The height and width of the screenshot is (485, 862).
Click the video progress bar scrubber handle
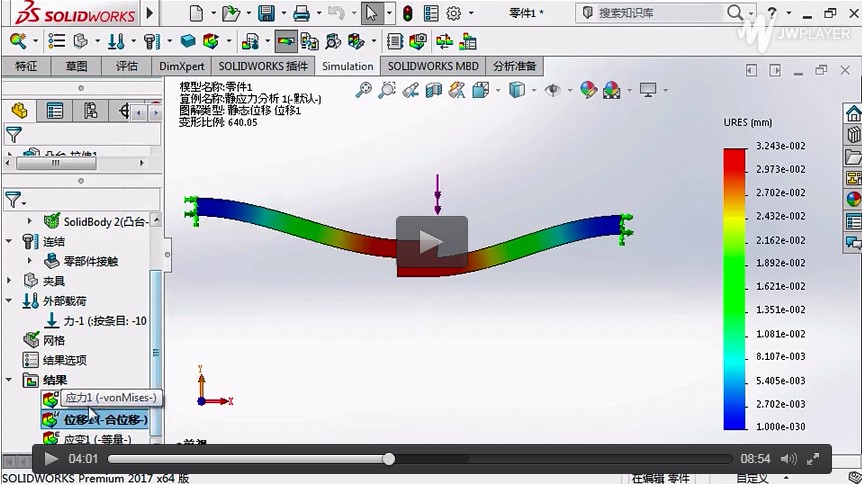tap(388, 459)
